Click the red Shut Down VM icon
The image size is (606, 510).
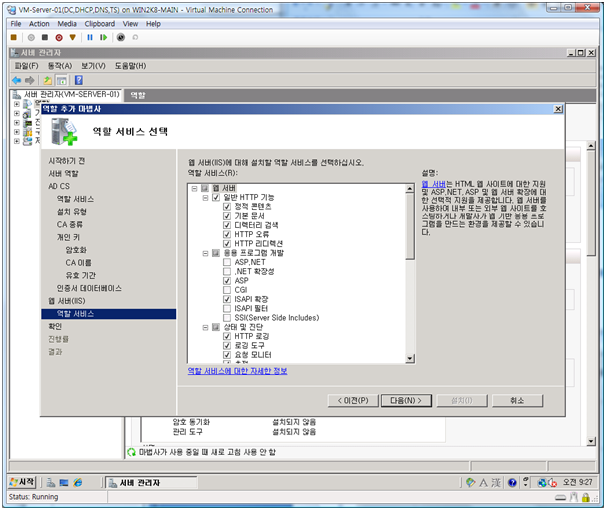[x=59, y=37]
